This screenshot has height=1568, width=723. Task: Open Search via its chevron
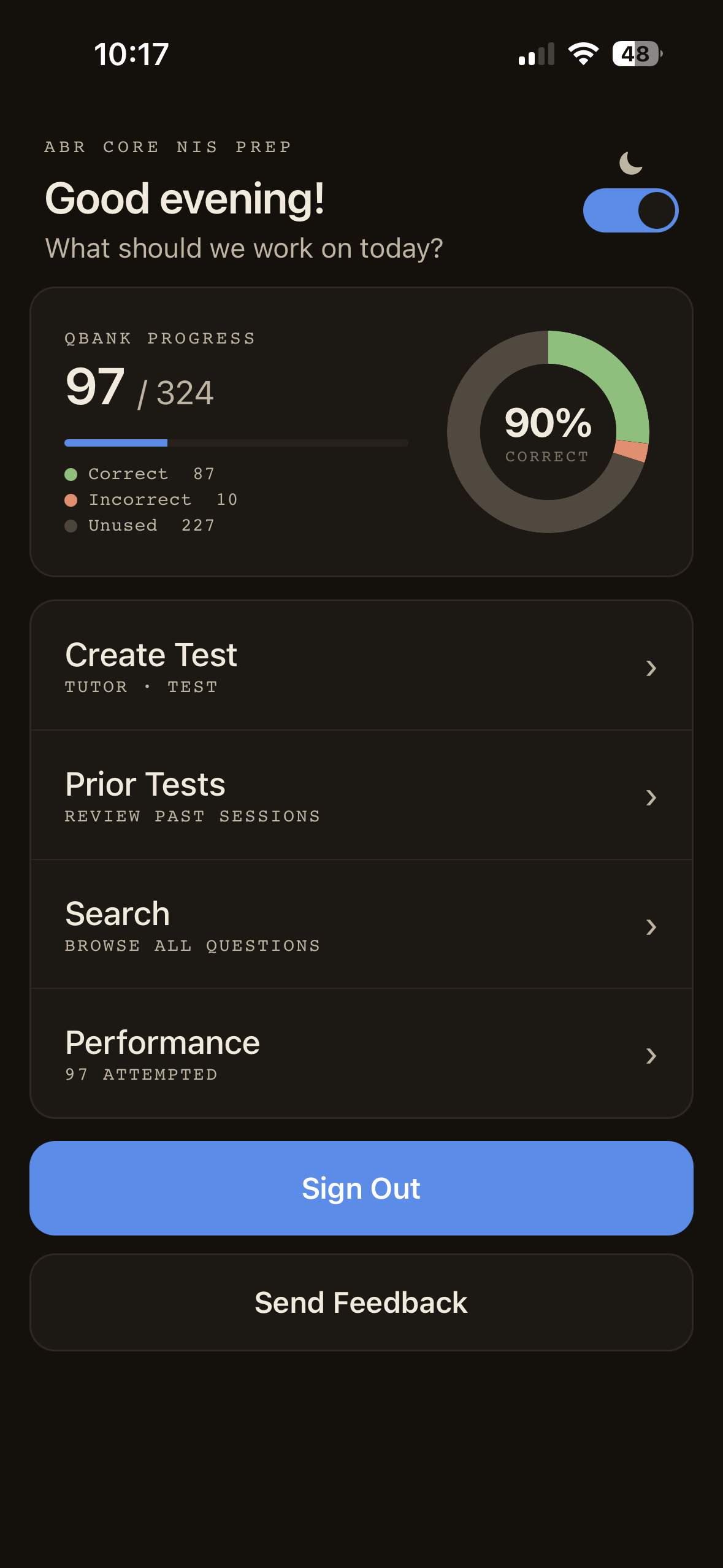tap(652, 927)
